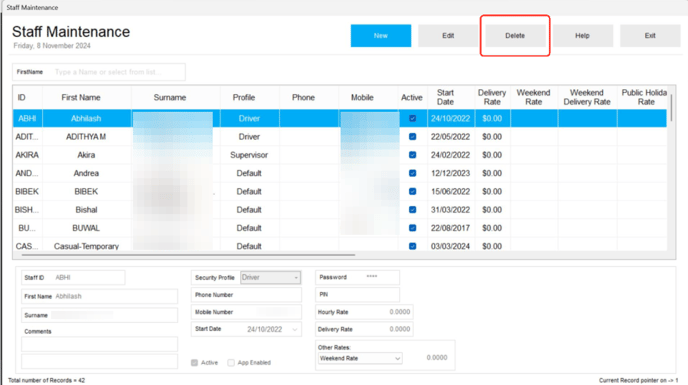Toggle Active checkbox in Andrea row
The width and height of the screenshot is (688, 385).
pyautogui.click(x=412, y=173)
